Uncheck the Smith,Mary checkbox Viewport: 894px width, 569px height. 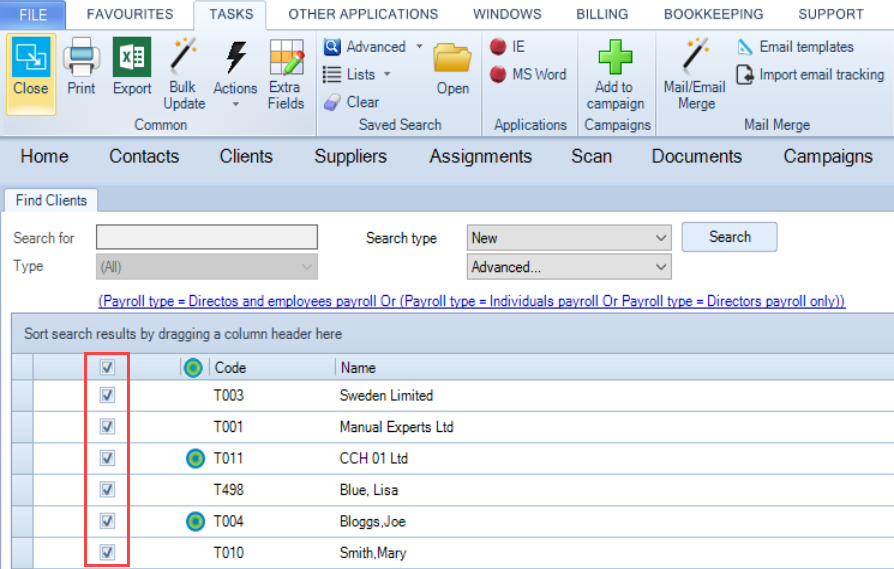tap(107, 552)
